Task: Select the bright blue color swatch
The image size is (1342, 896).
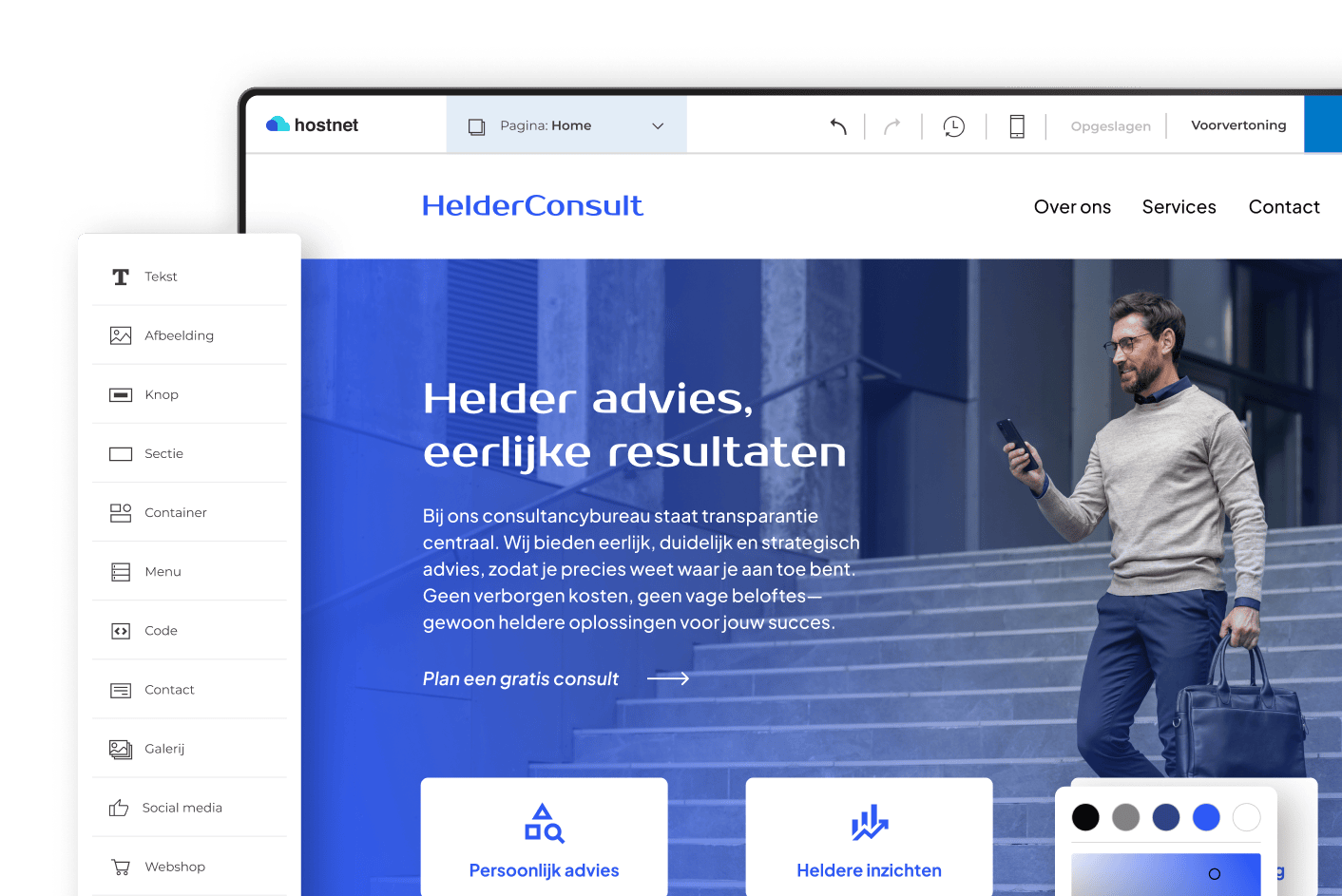Action: (x=1206, y=817)
